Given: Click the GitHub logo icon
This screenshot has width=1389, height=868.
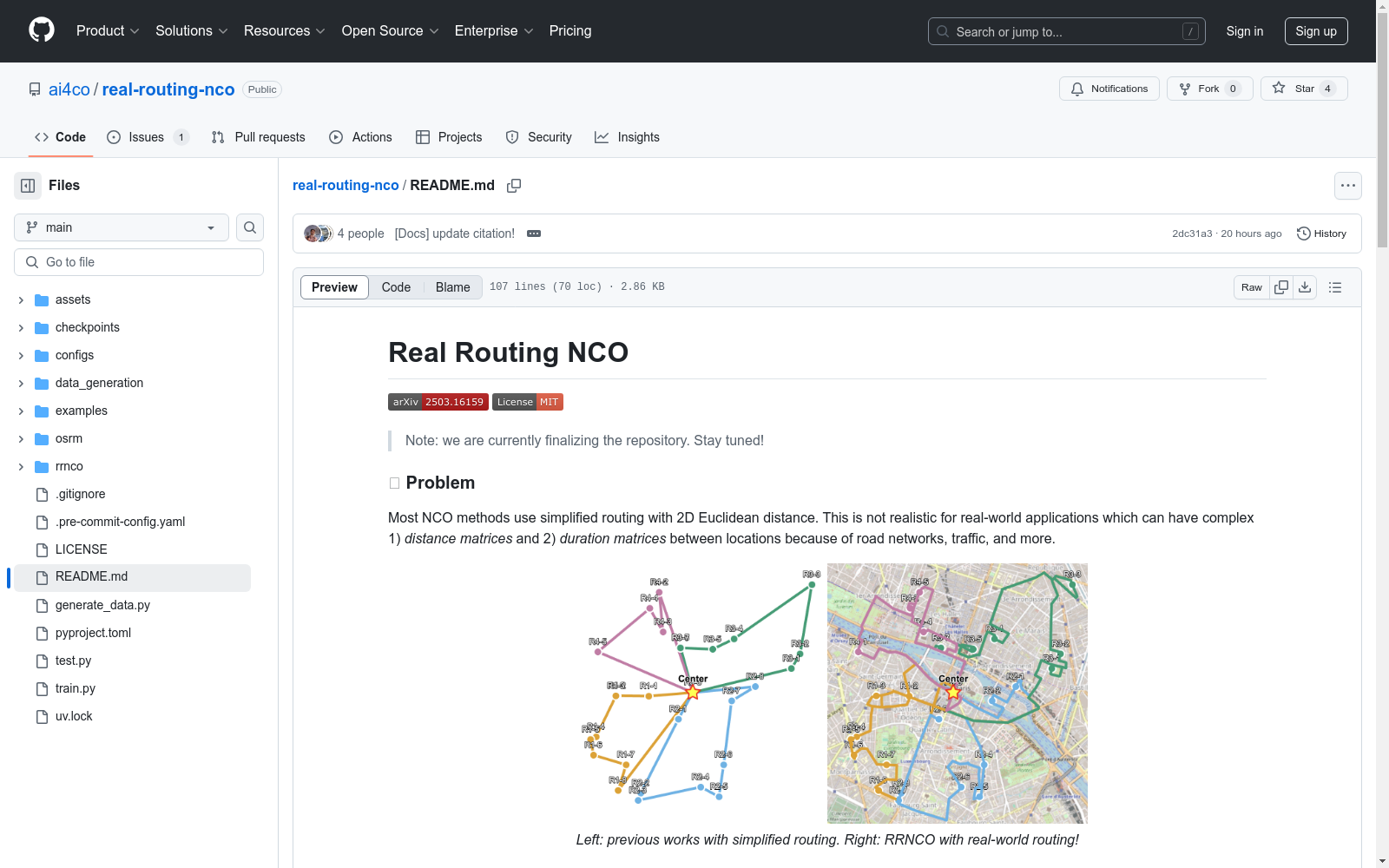Looking at the screenshot, I should [x=41, y=30].
